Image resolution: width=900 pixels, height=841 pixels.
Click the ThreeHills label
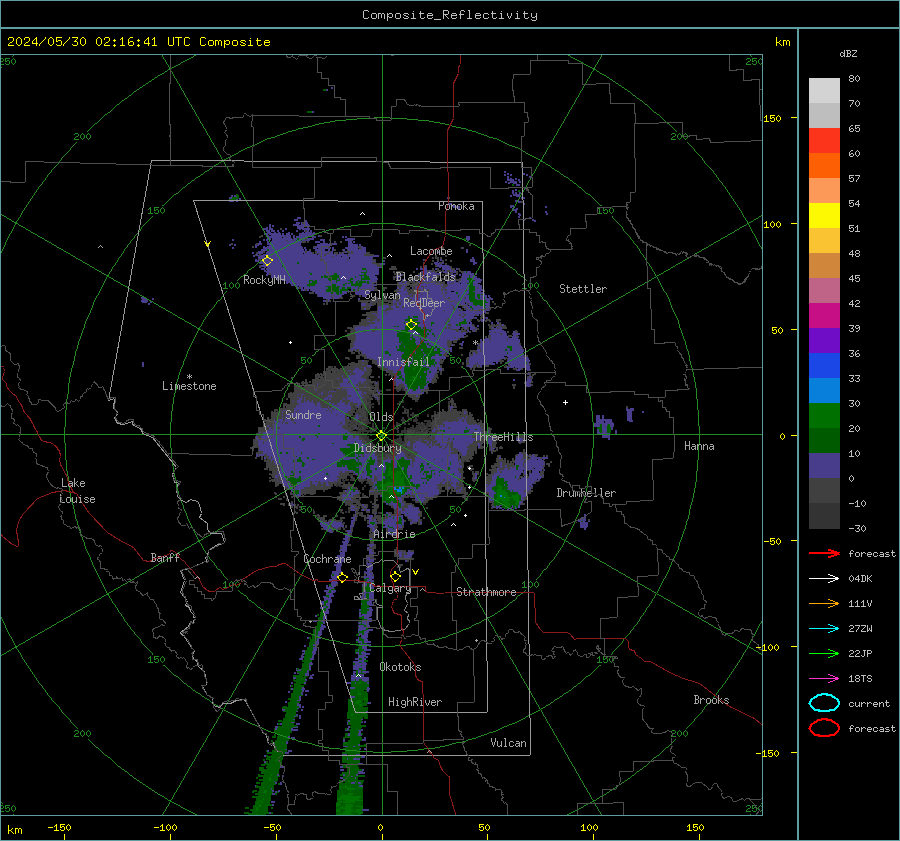503,437
